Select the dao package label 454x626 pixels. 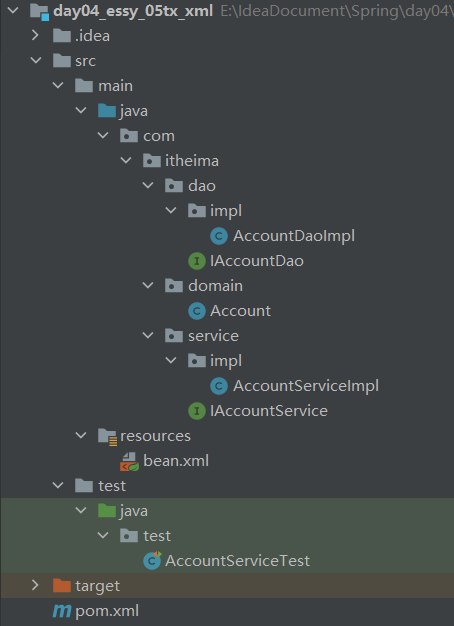point(202,186)
